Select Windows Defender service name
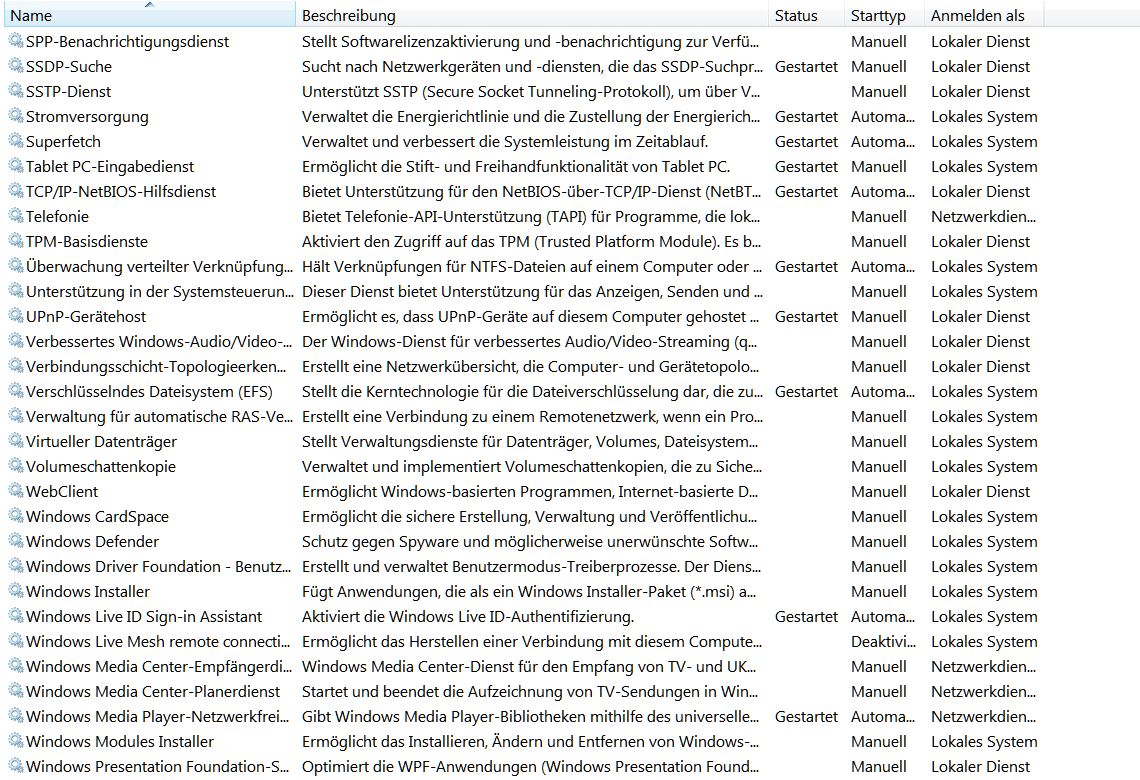The image size is (1140, 780). 92,542
